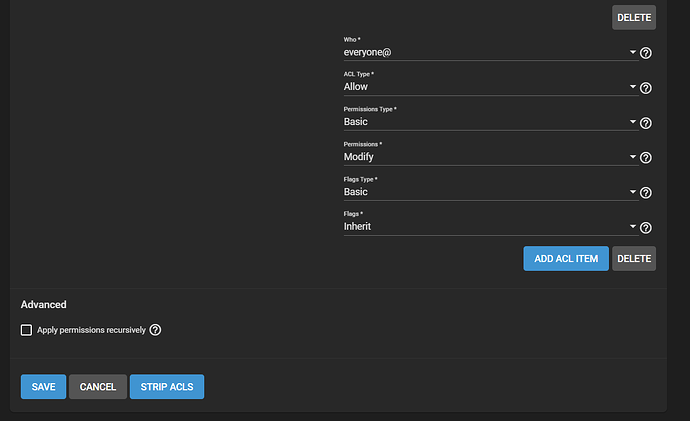Expand ACL Type dropdown set to Allow
This screenshot has width=690, height=421.
491,87
